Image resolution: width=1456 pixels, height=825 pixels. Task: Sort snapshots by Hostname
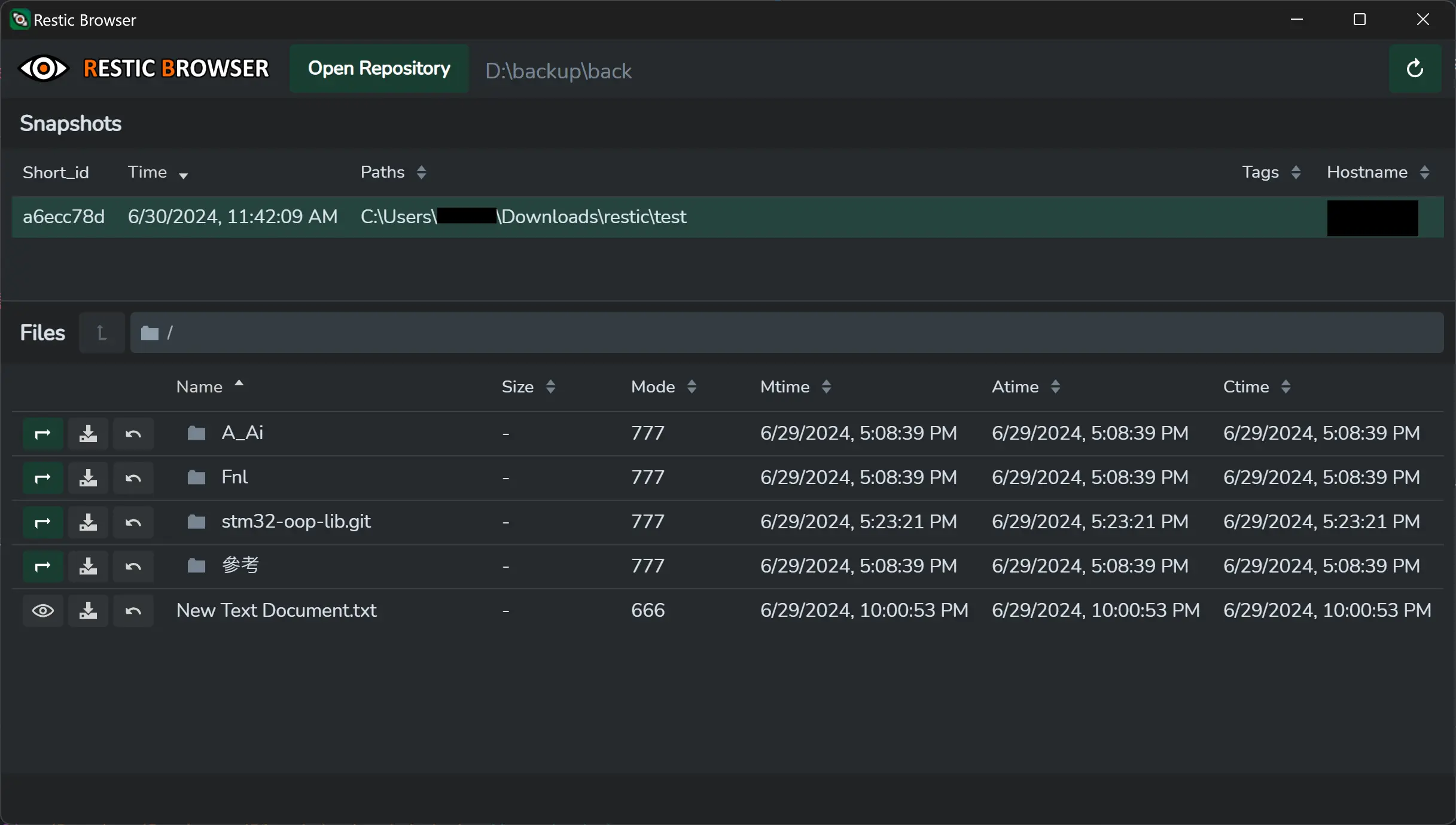coord(1378,172)
